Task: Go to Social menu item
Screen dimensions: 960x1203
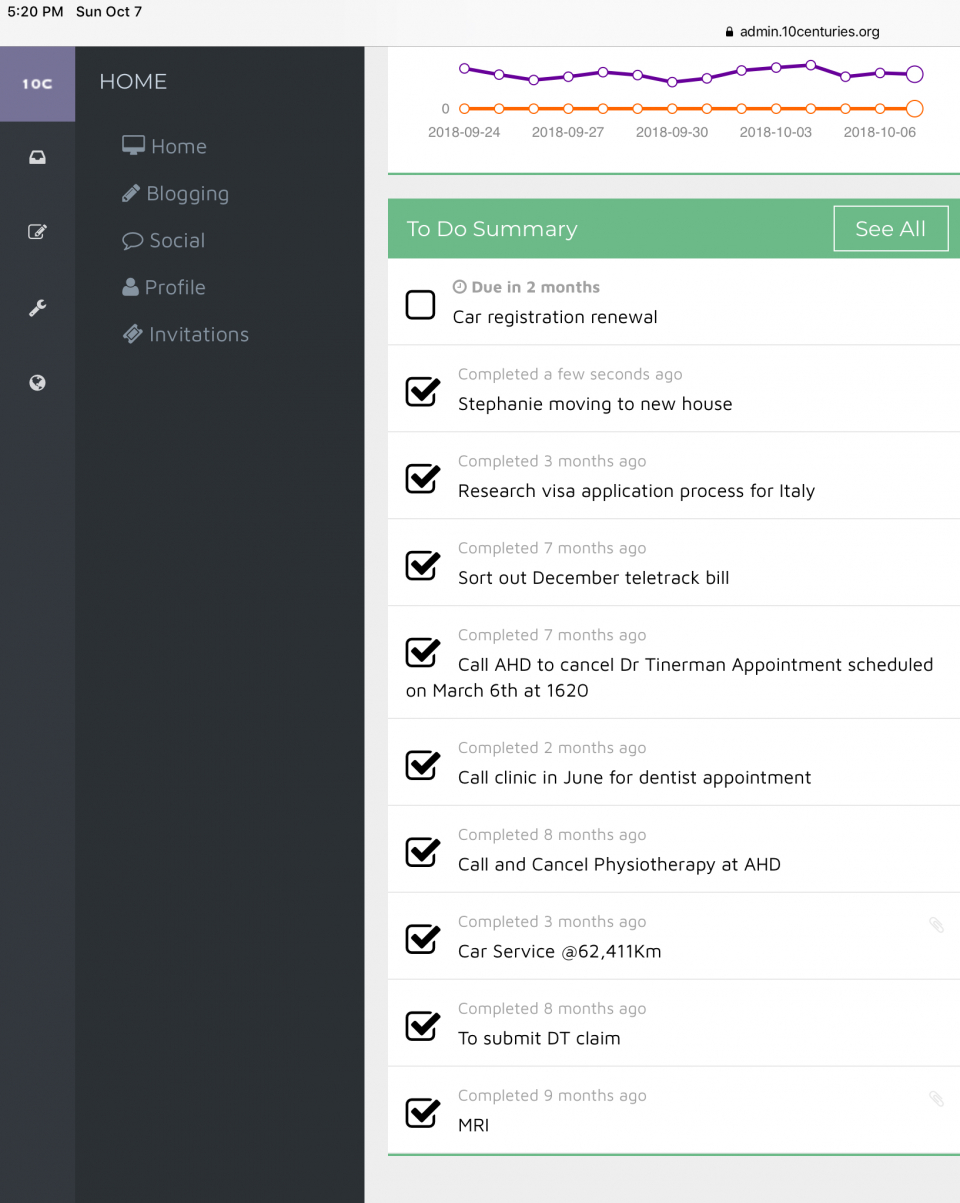Action: click(164, 241)
